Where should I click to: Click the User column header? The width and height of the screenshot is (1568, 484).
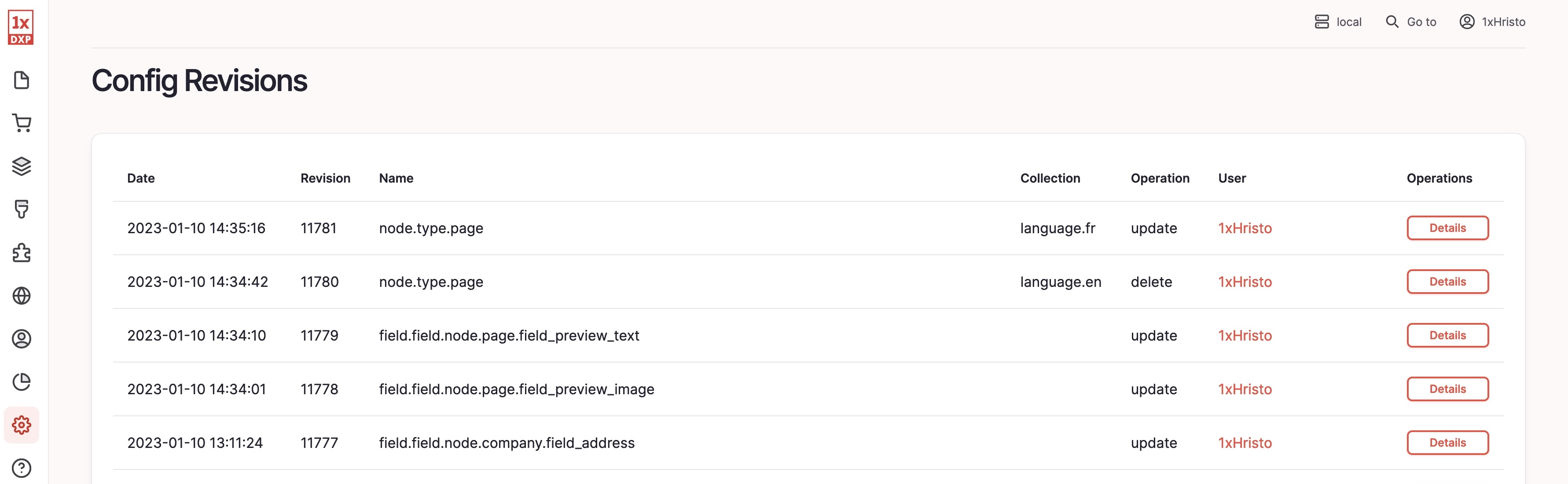1232,178
